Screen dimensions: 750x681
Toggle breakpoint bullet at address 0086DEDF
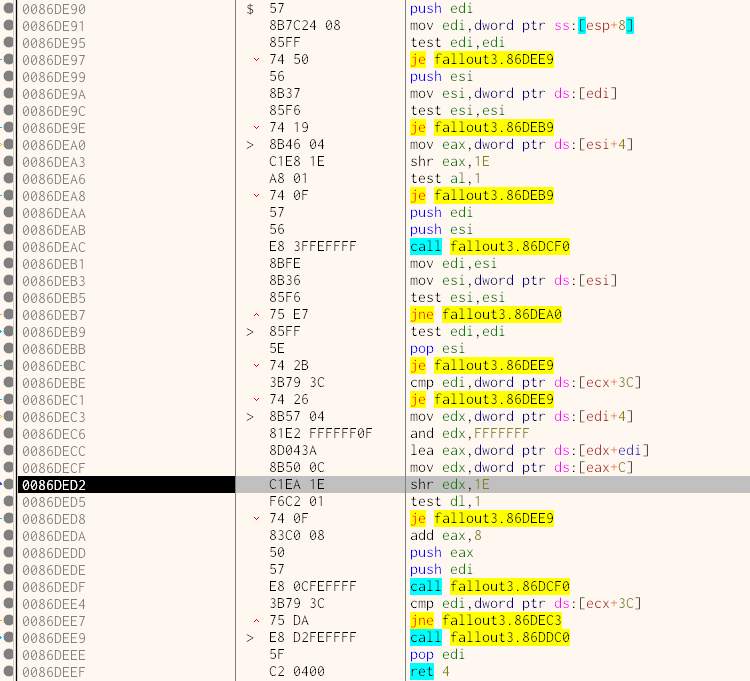pos(8,586)
